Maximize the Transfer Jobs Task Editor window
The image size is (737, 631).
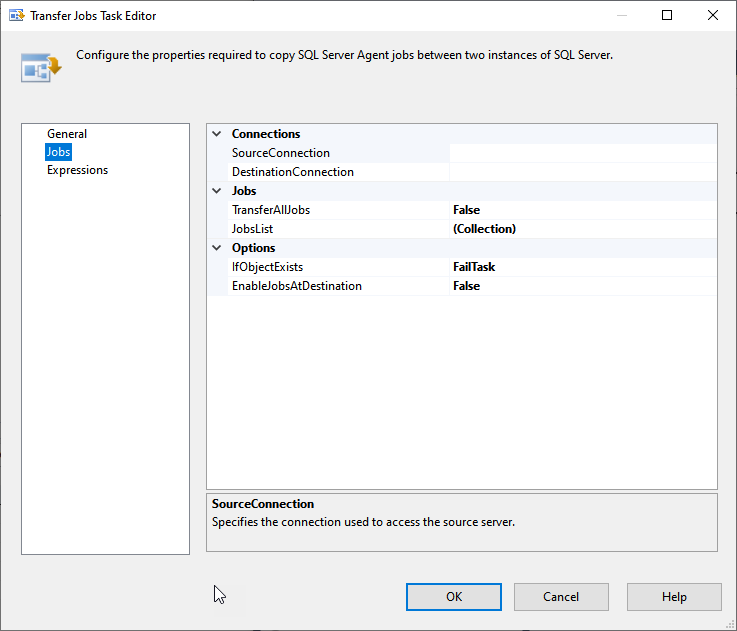667,16
